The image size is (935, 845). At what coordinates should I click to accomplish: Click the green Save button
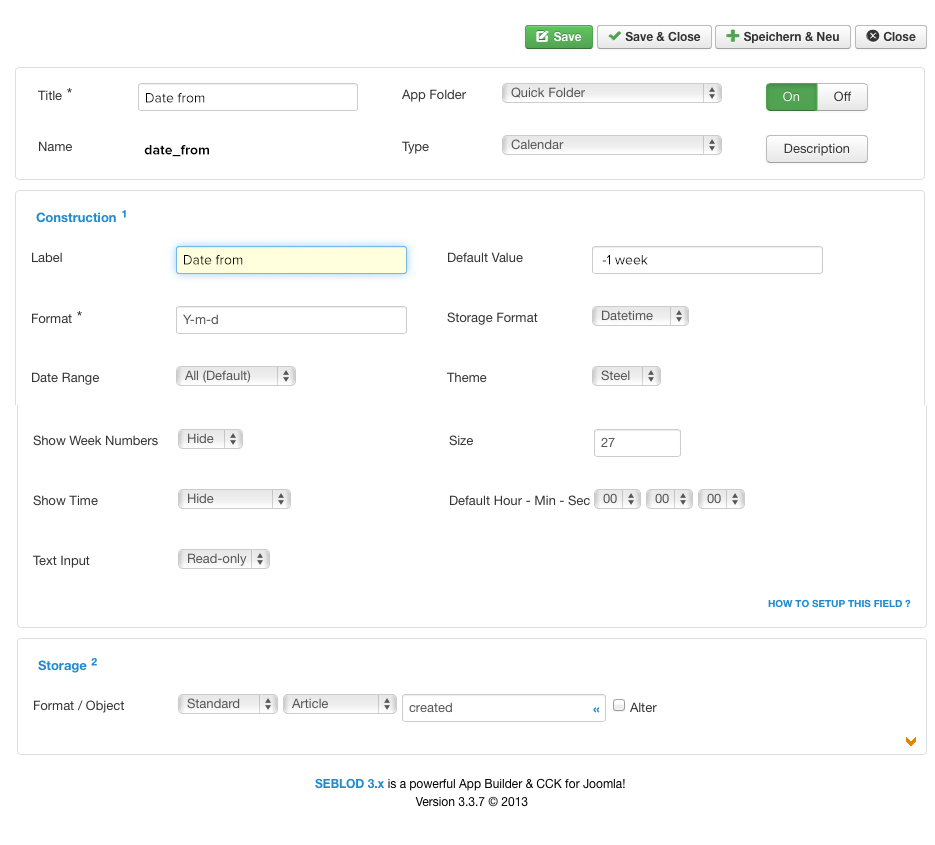tap(558, 37)
